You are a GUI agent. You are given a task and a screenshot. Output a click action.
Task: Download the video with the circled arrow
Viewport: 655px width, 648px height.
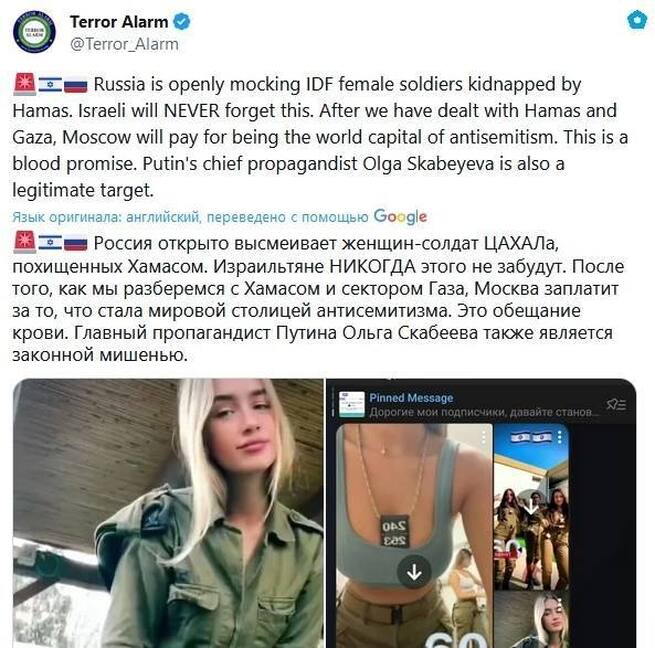pos(414,572)
